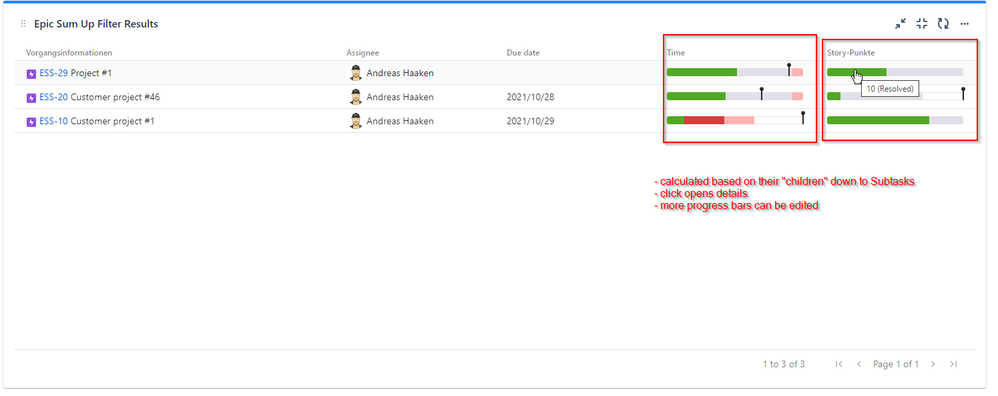Click the epic icon beside ESS-20
The height and width of the screenshot is (396, 998).
click(31, 98)
